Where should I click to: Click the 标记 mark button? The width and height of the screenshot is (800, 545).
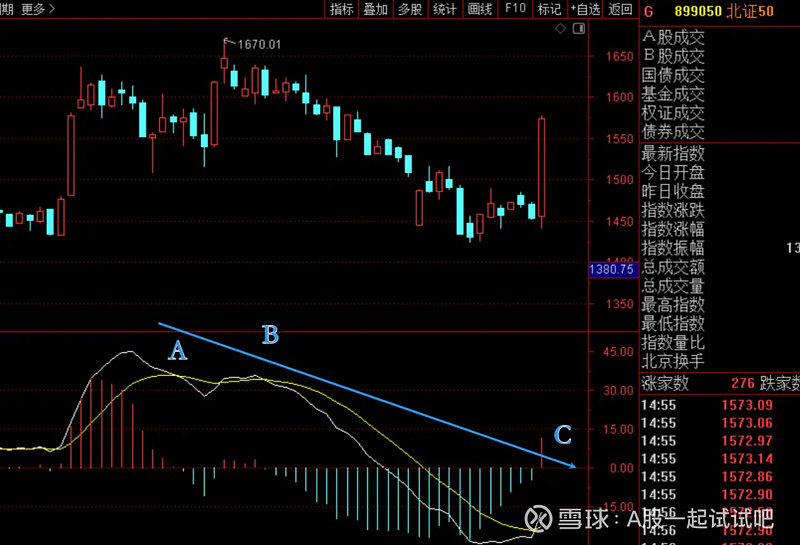tap(549, 9)
